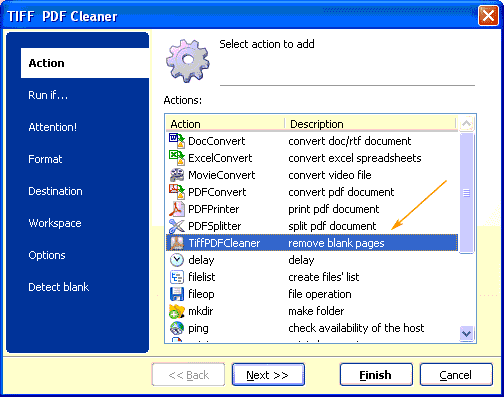Viewport: 504px width, 397px height.
Task: Click 'create files' list' description
Action: 324,277
